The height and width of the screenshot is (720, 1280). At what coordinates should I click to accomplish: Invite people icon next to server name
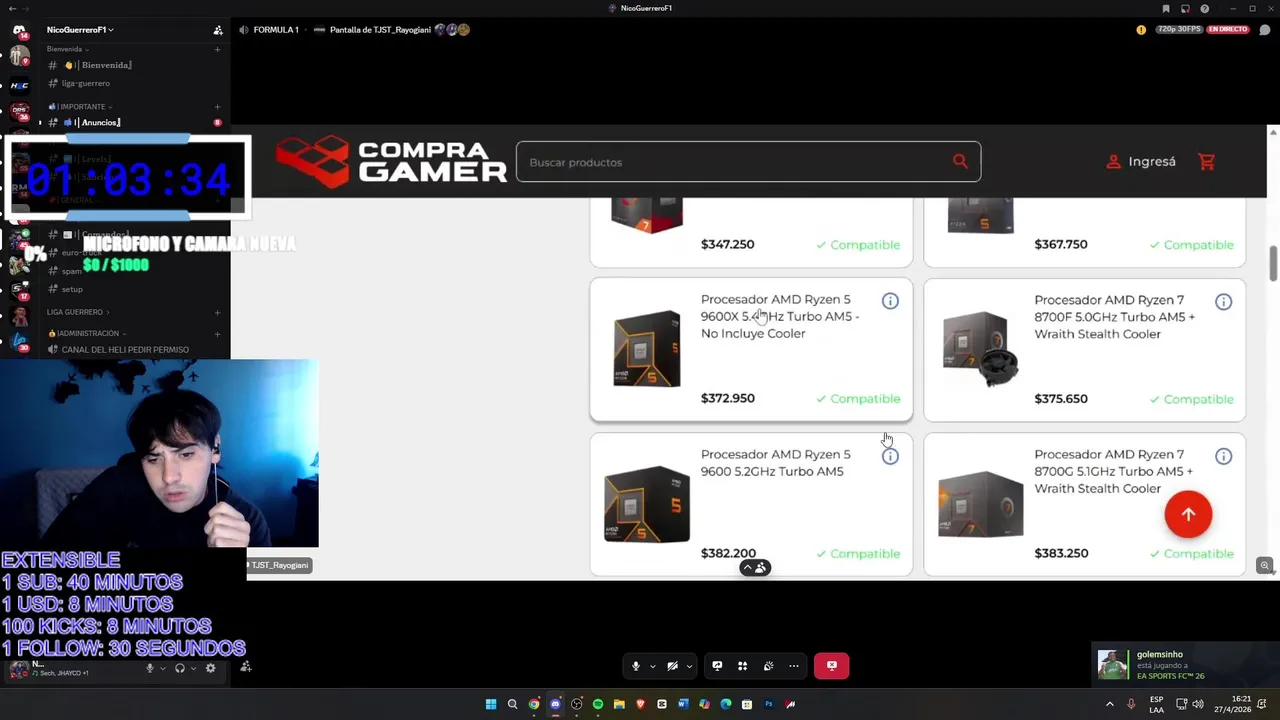(x=218, y=30)
